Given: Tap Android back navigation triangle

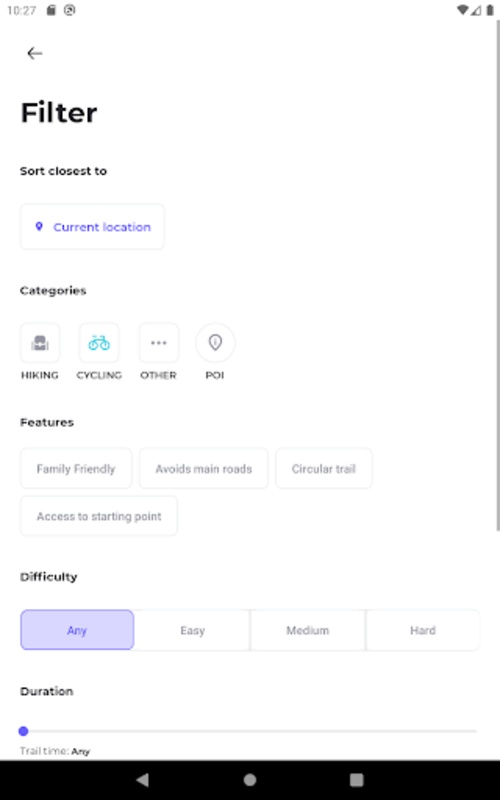Looking at the screenshot, I should point(142,780).
